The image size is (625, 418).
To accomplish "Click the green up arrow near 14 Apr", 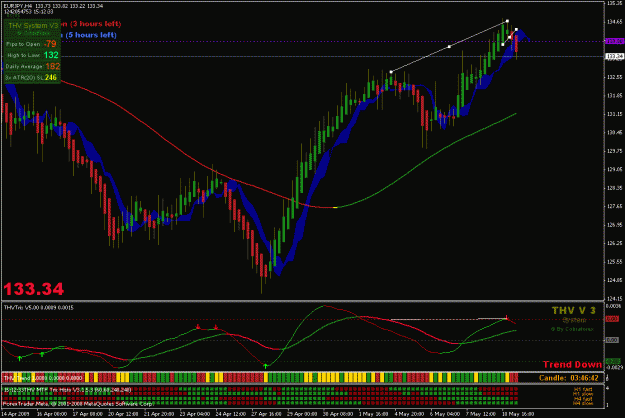I will [x=20, y=358].
